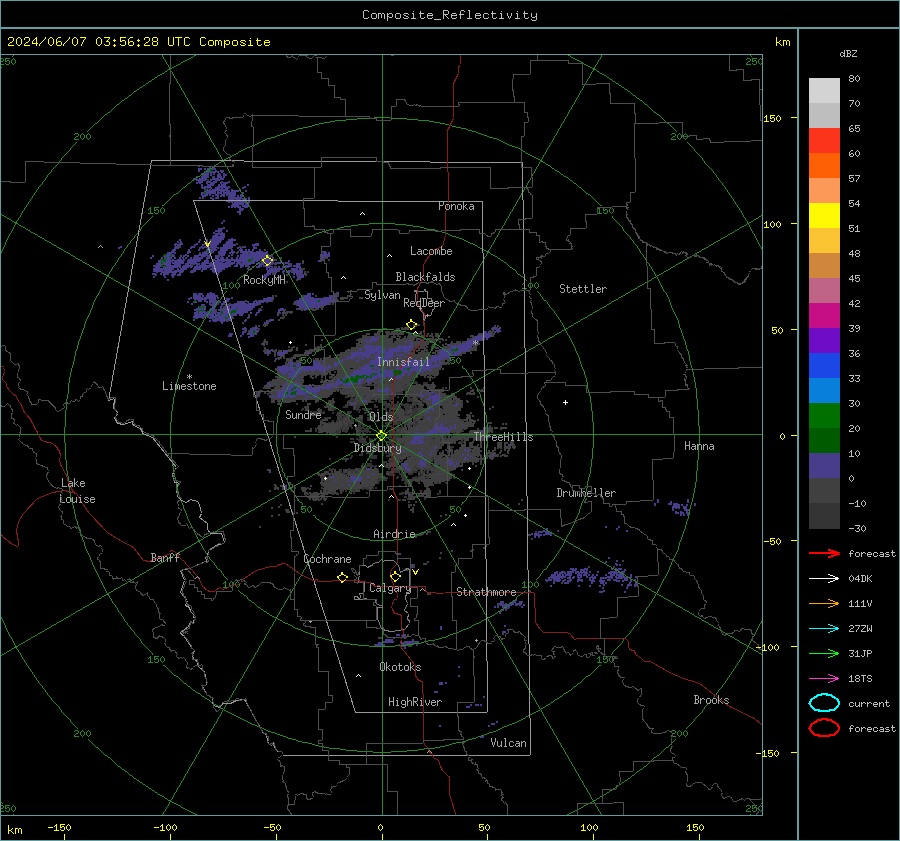Image resolution: width=900 pixels, height=841 pixels.
Task: Select the orange 111V arrow legend icon
Action: (x=824, y=603)
